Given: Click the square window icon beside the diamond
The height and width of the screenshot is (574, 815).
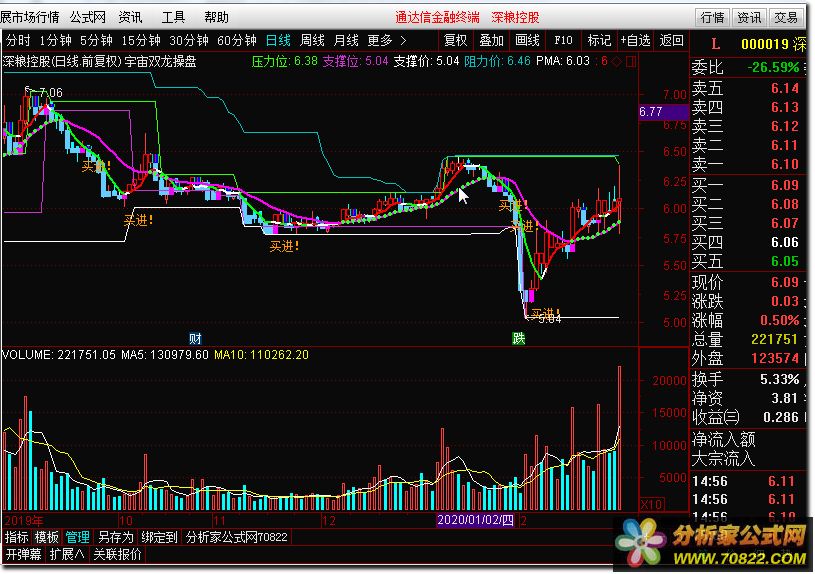Looking at the screenshot, I should 628,61.
